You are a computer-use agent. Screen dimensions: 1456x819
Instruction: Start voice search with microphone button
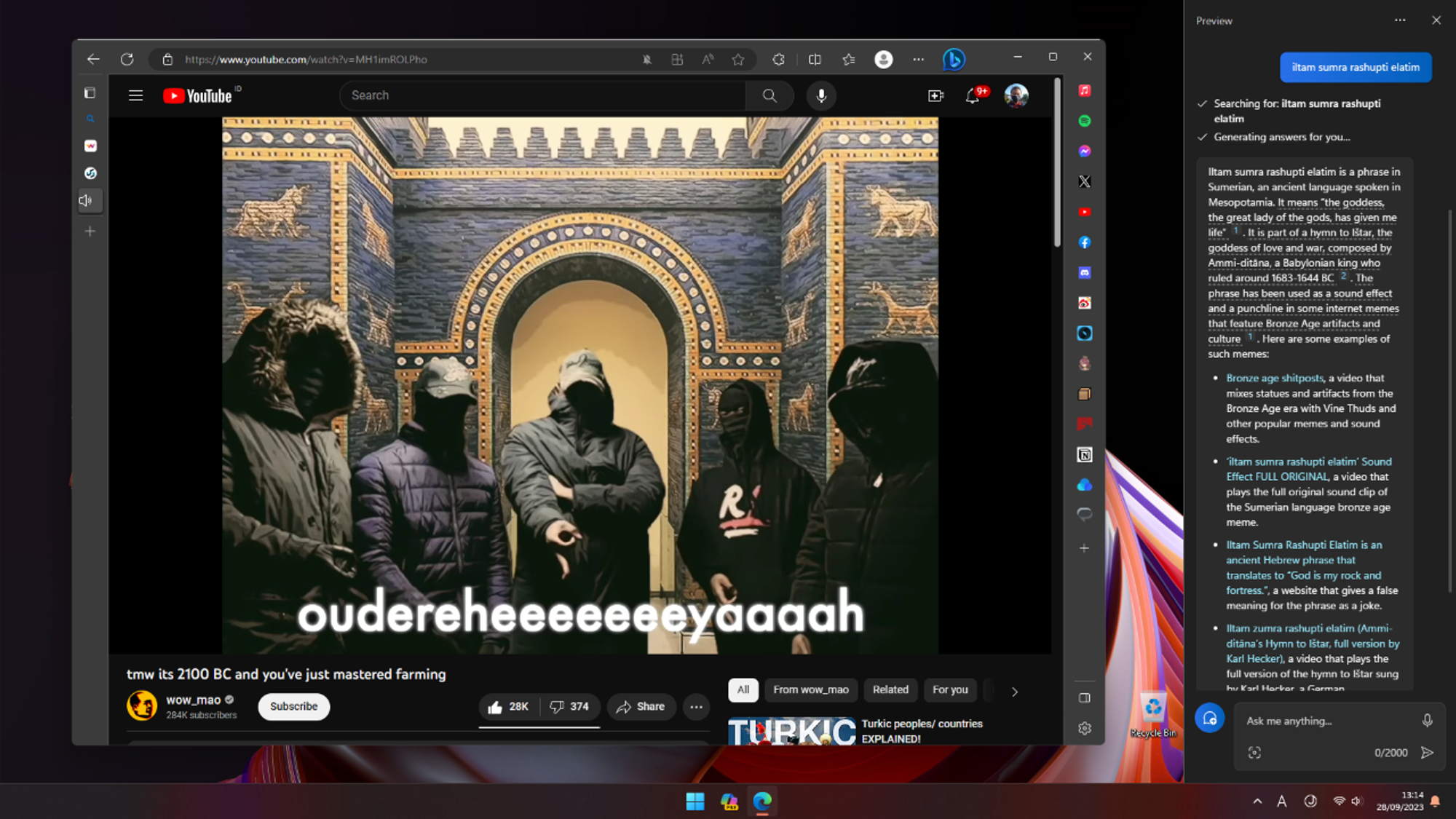pos(821,95)
